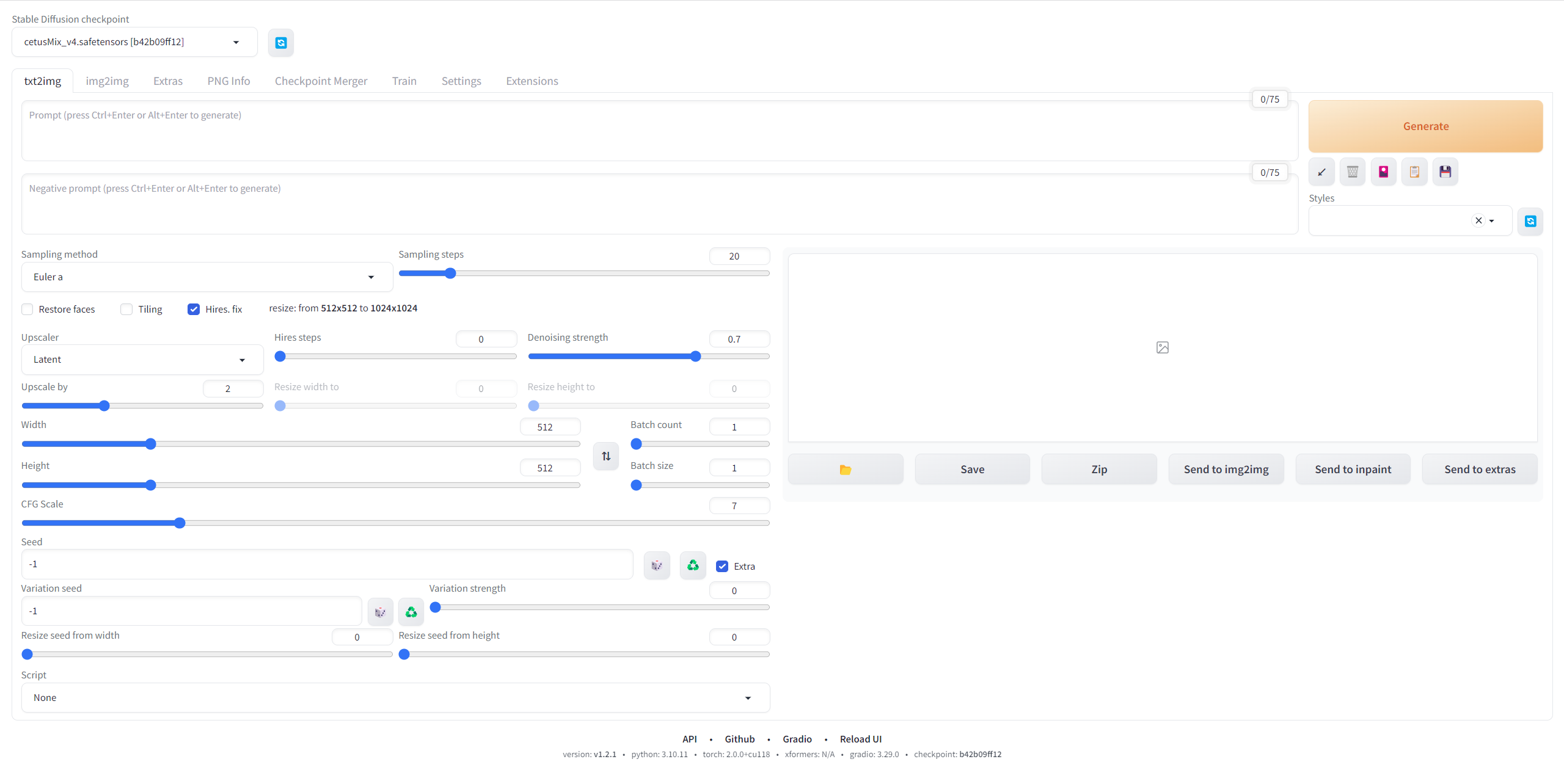Screen dimensions: 1564x784
Task: Open the Script dropdown showing None
Action: pos(395,698)
